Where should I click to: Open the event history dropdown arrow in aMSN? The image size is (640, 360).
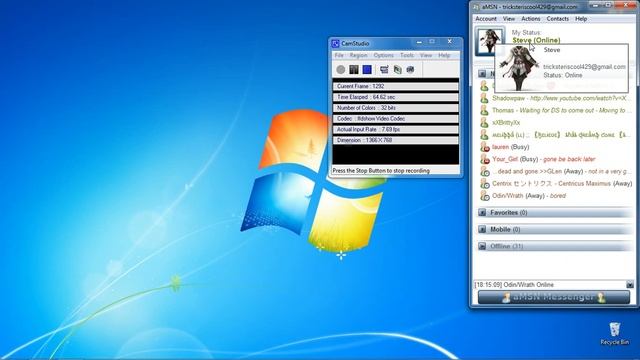pyautogui.click(x=630, y=284)
